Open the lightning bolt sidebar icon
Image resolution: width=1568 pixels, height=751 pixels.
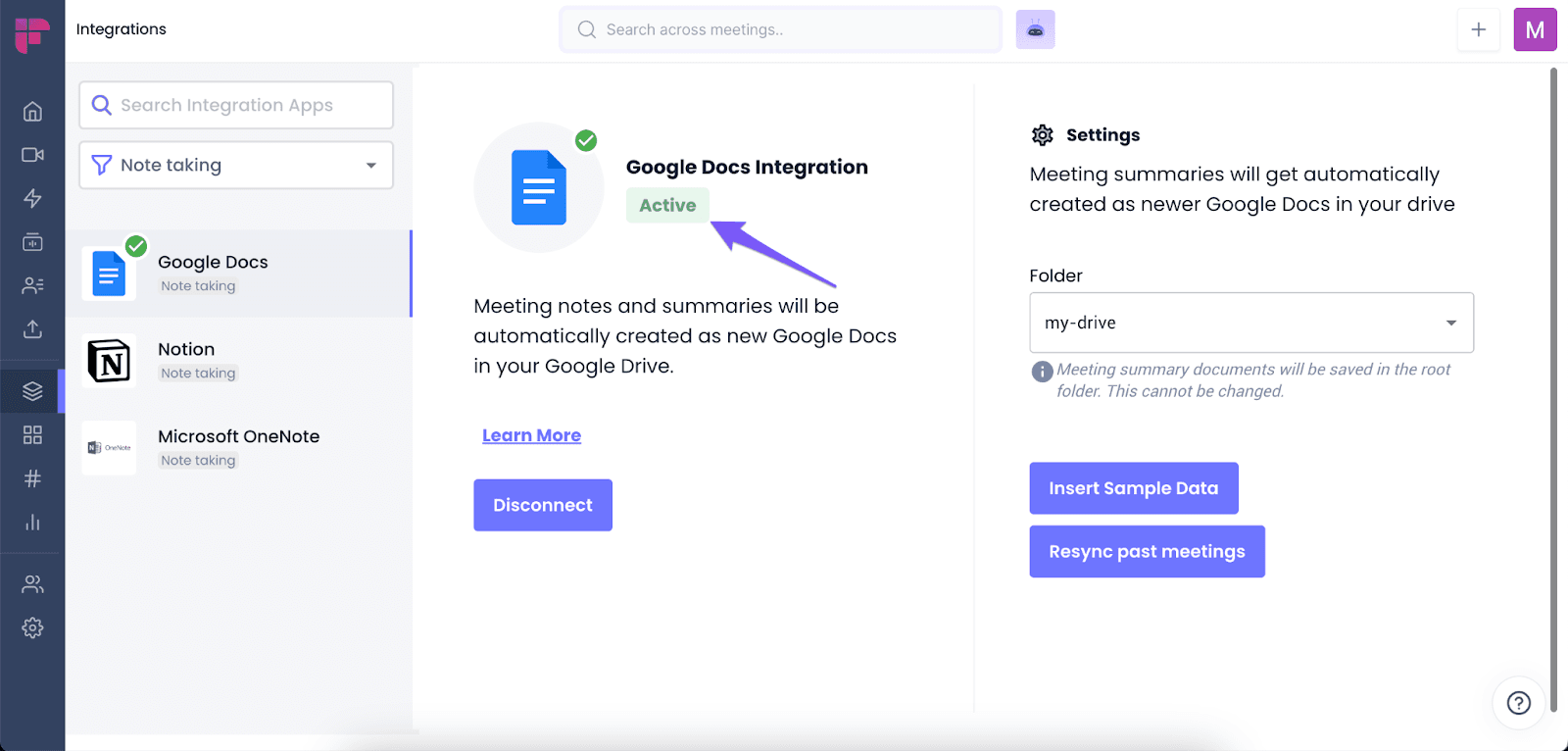tap(32, 198)
